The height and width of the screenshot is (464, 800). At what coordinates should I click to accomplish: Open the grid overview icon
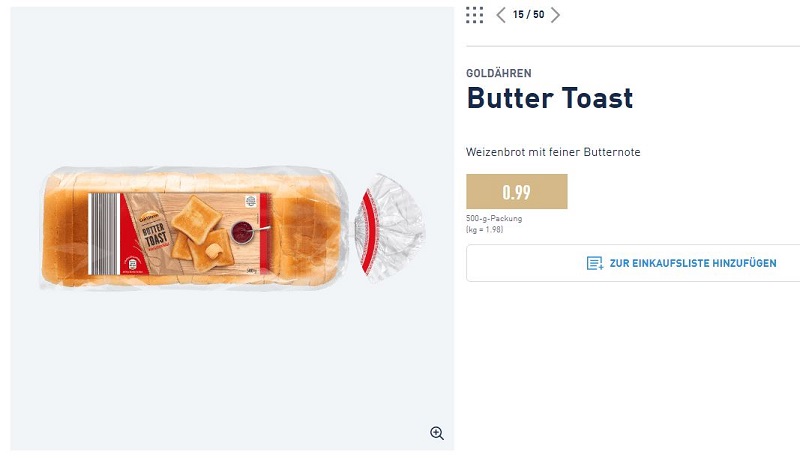point(475,15)
